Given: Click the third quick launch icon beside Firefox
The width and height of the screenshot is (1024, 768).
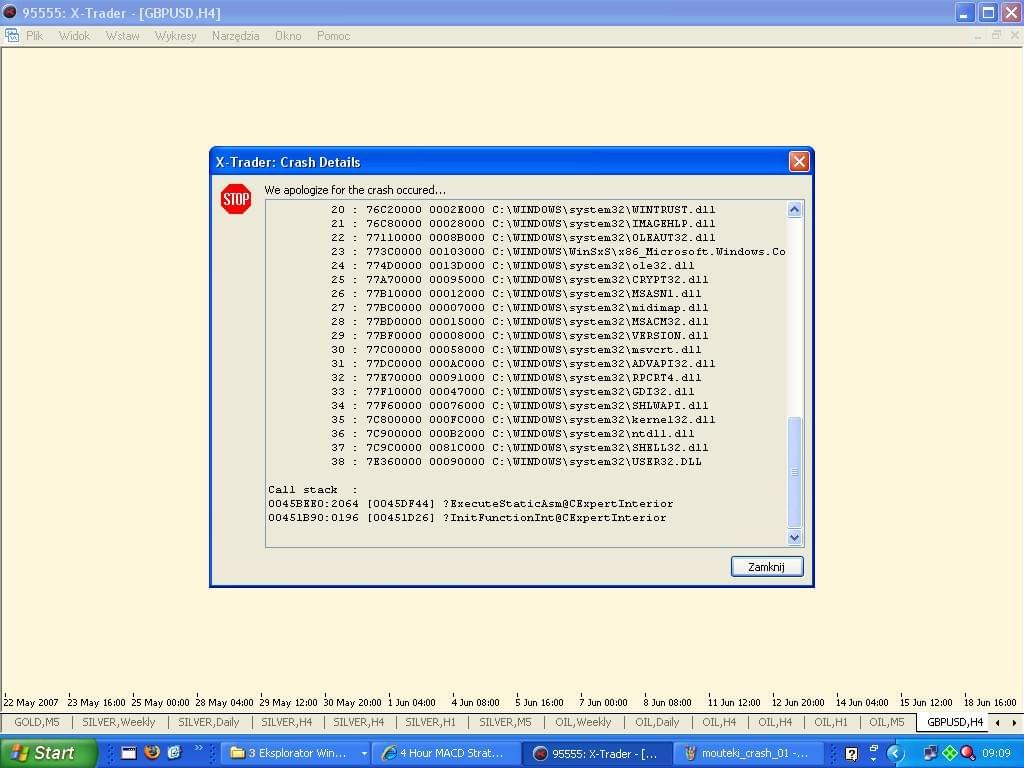Looking at the screenshot, I should 174,752.
